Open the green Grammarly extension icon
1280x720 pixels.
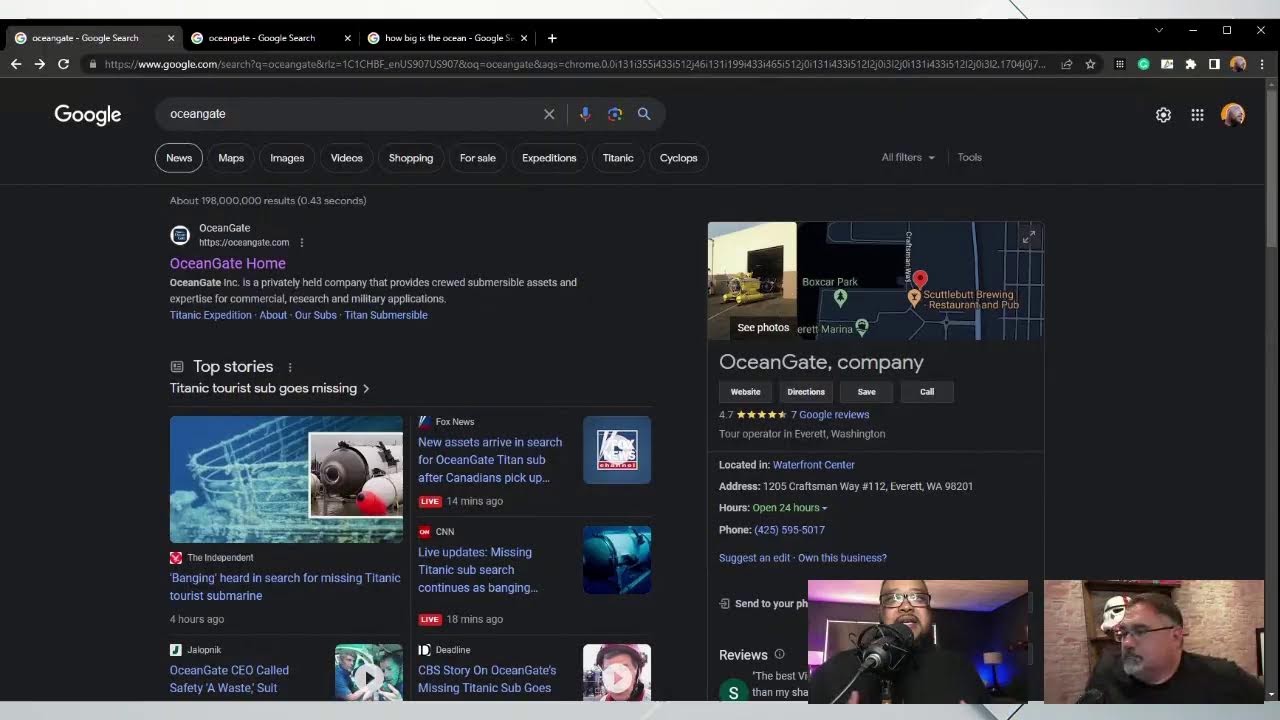[x=1144, y=64]
